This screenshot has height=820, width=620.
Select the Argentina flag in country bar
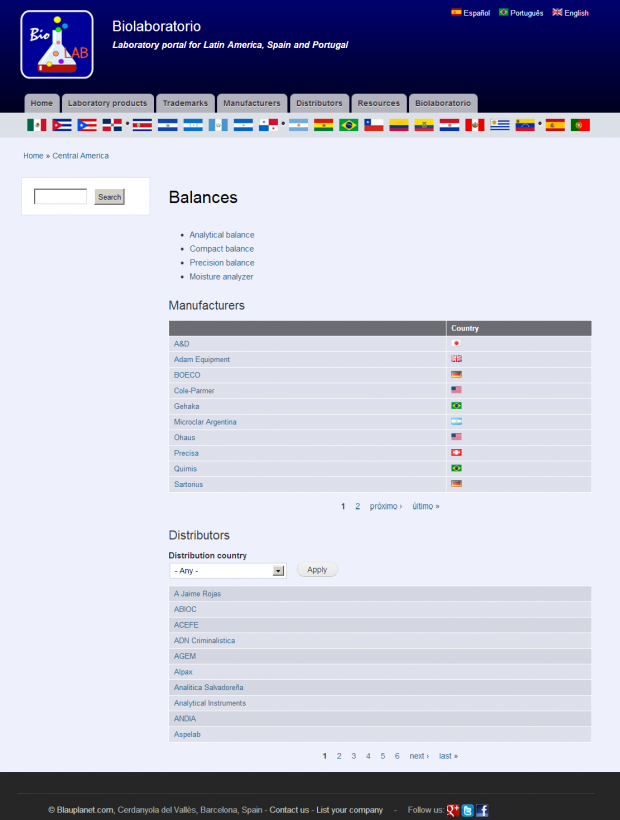(x=298, y=125)
